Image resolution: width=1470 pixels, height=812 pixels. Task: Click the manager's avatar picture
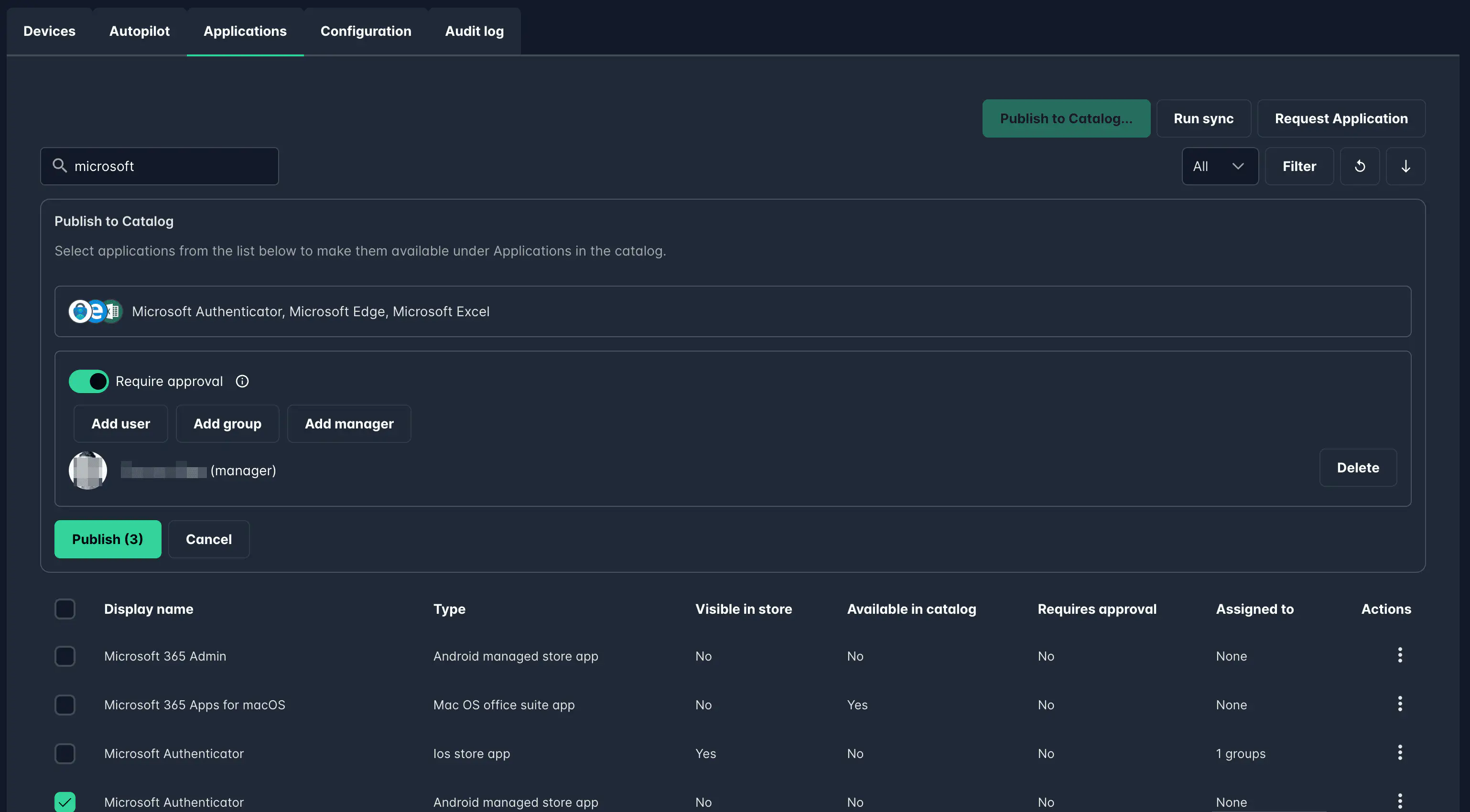point(88,470)
